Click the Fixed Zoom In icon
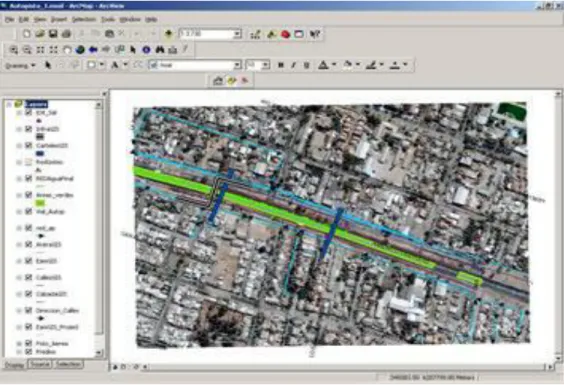Screen dimensions: 564x385 (40, 50)
